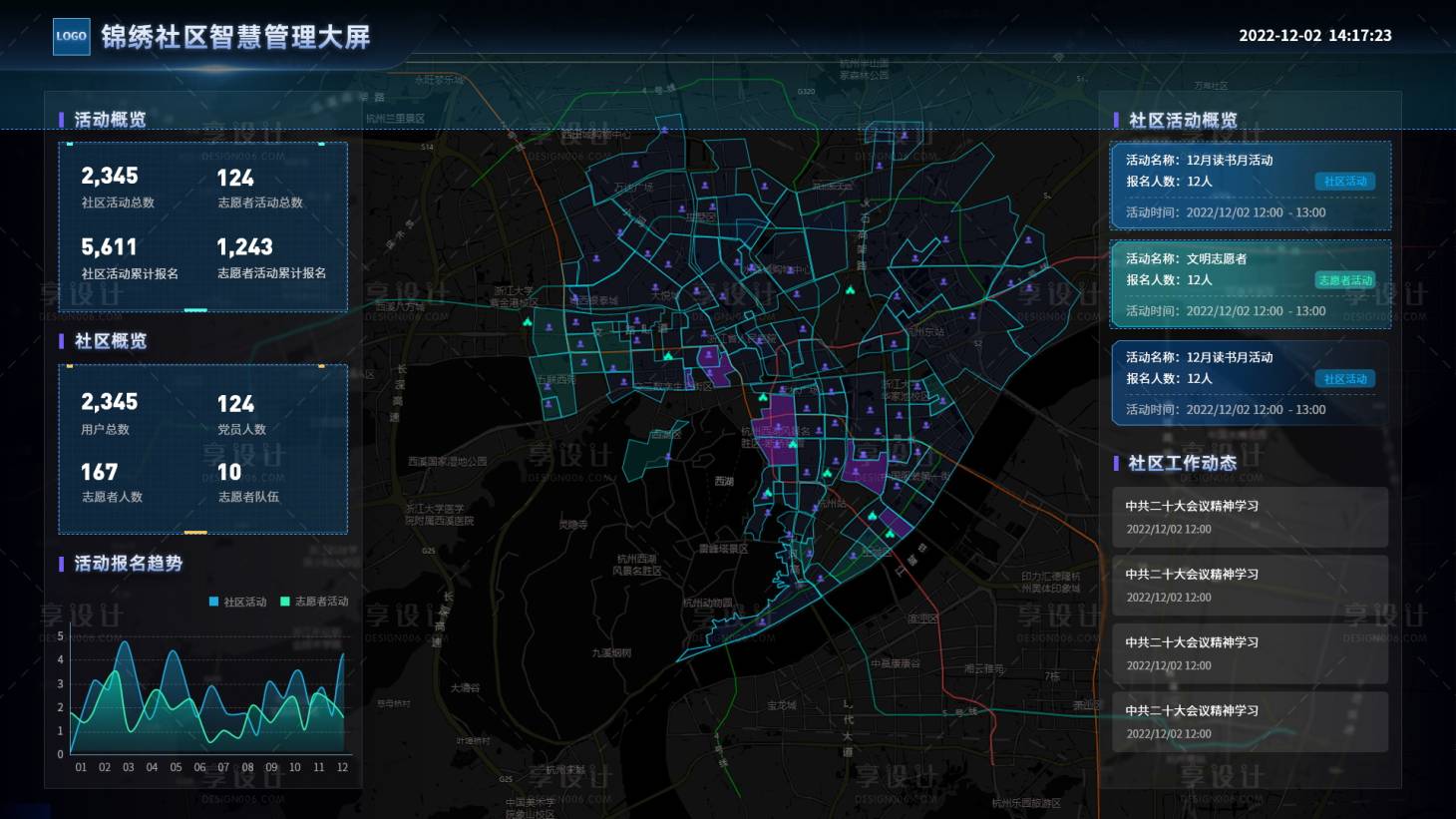The height and width of the screenshot is (819, 1456).
Task: Click 志愿者活动 tag on 文明志愿者 card
Action: (x=1345, y=280)
